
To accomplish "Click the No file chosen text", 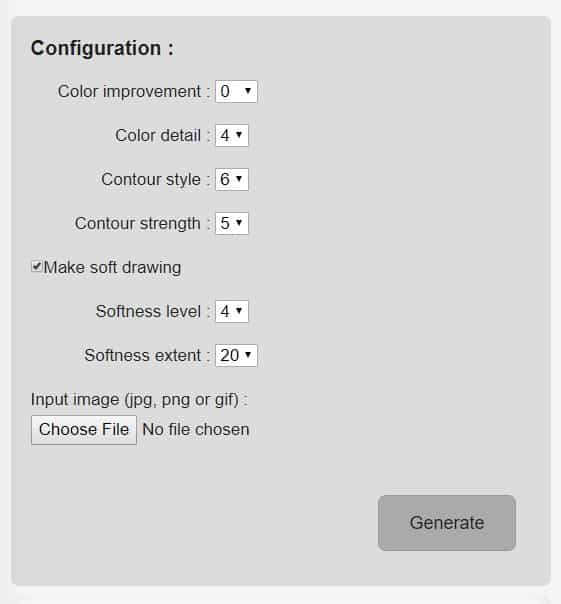I will [x=196, y=430].
